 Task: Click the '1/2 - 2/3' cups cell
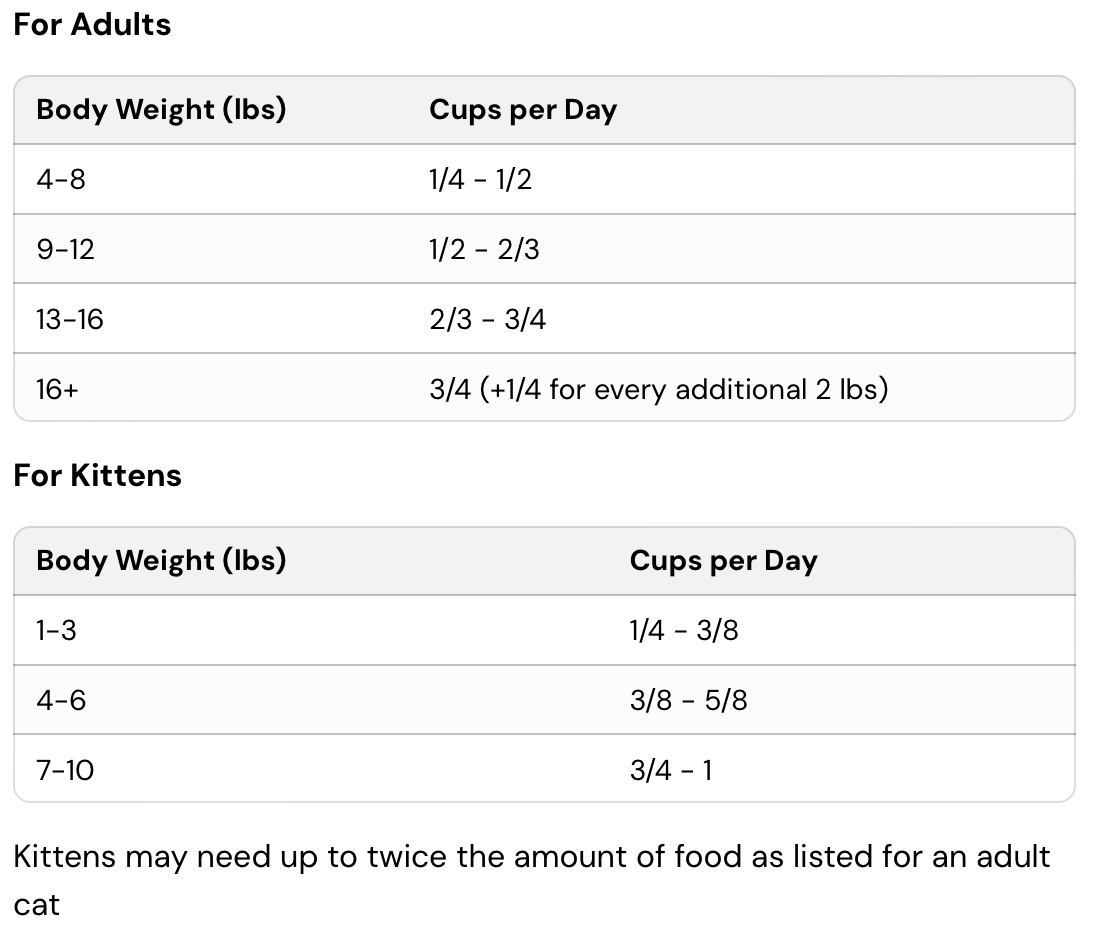[484, 249]
